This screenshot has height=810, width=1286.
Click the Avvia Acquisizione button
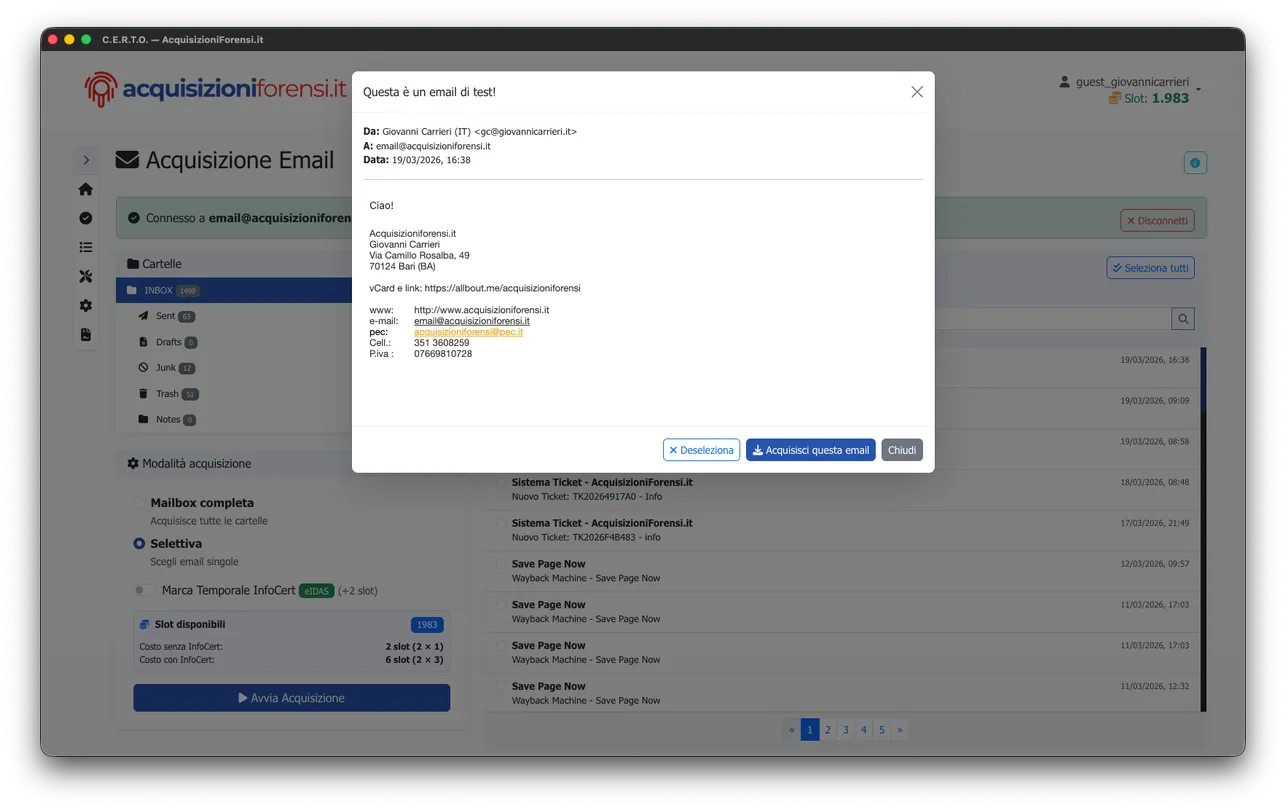291,697
